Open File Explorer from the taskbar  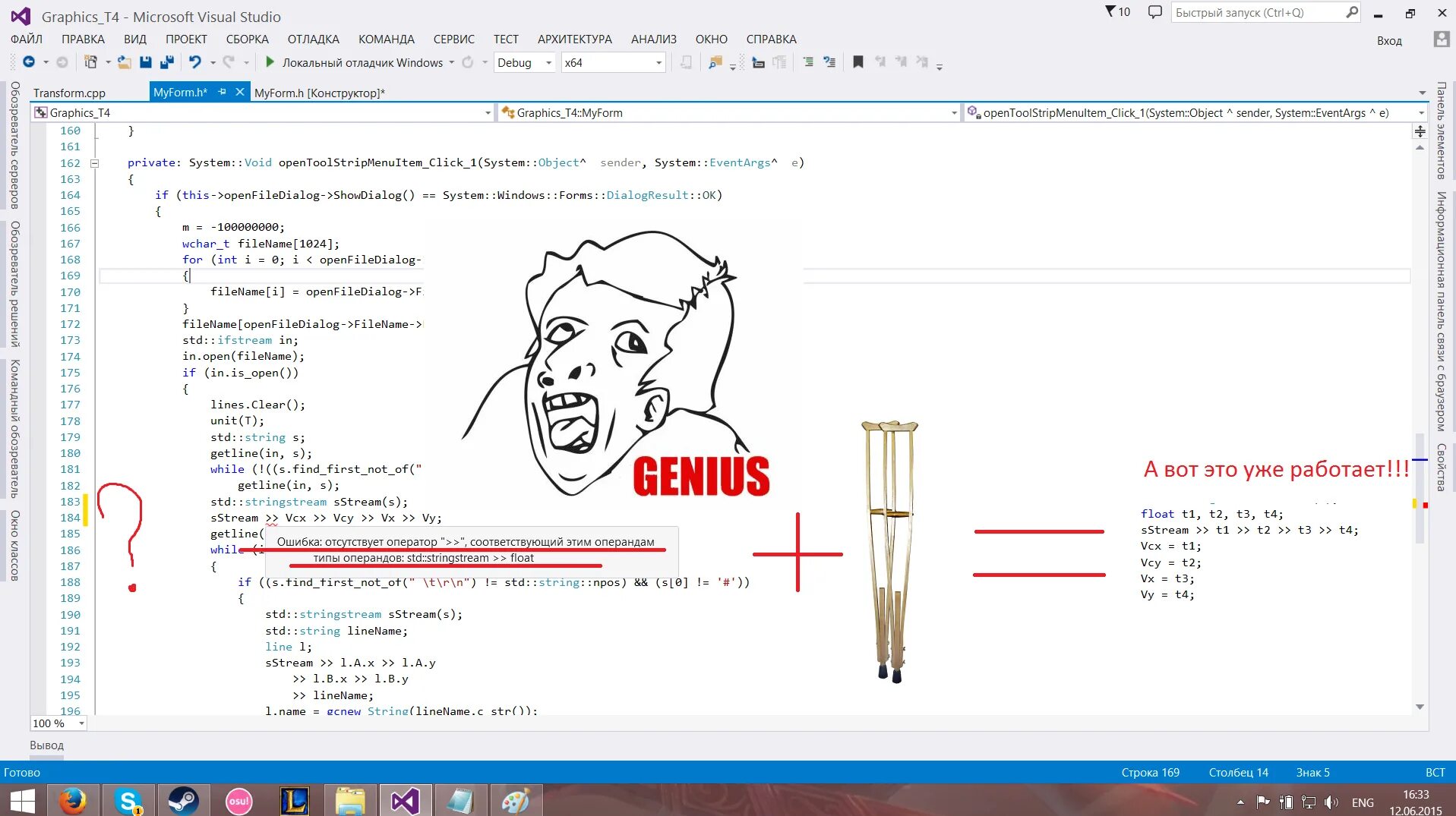point(349,801)
